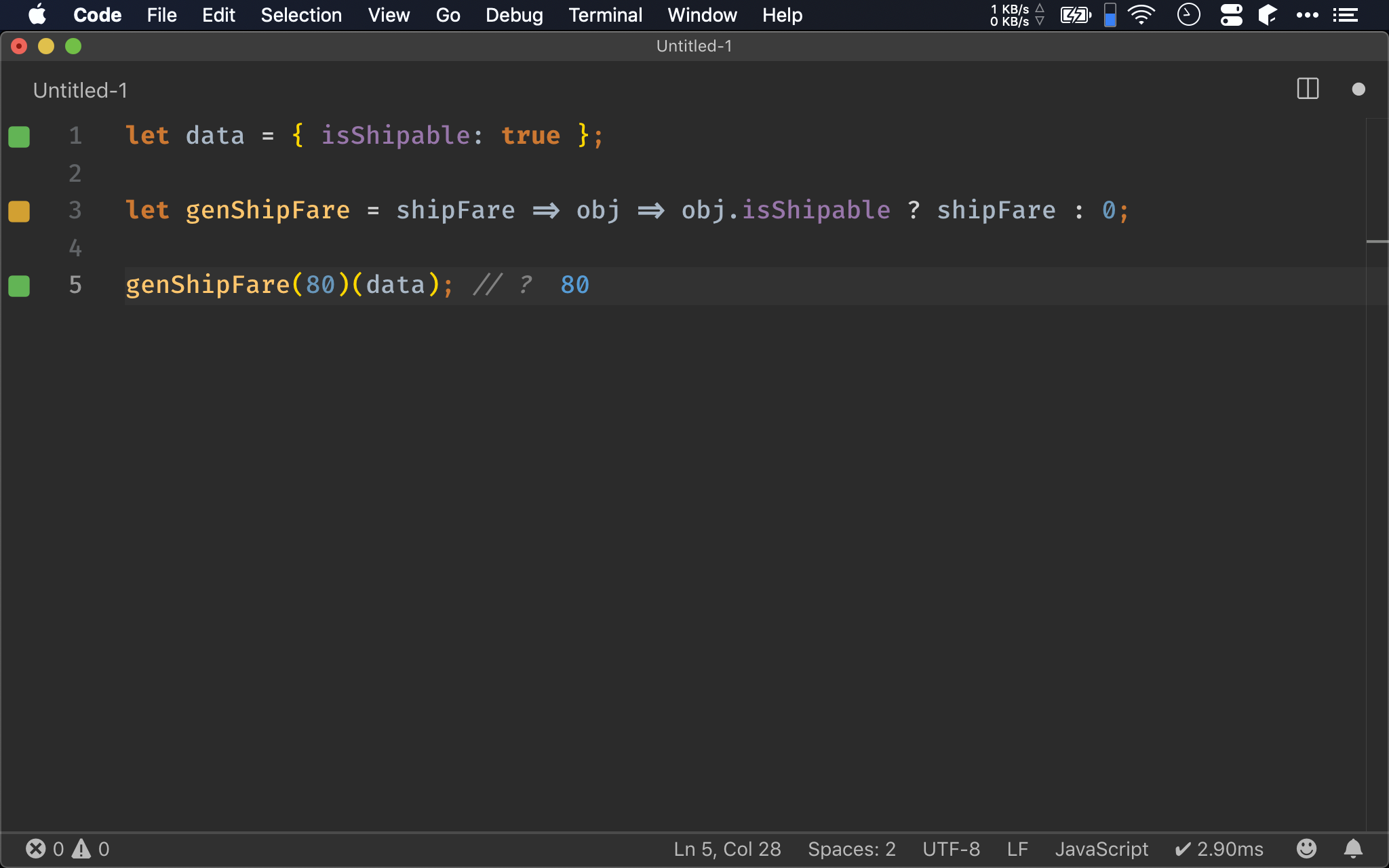Open the Window menu
Screen dimensions: 1389x868
(x=702, y=15)
